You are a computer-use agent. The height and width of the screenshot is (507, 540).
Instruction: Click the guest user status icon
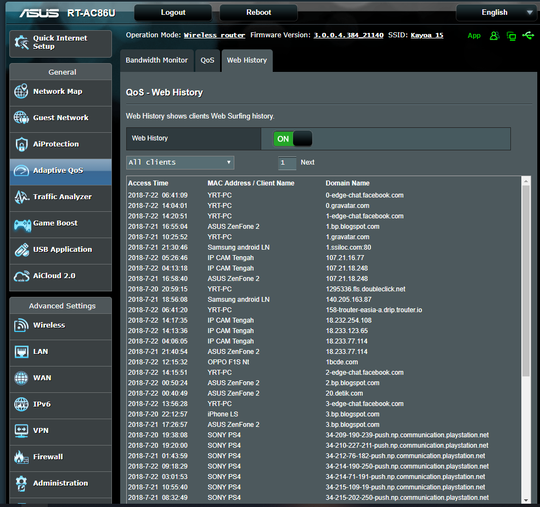point(494,35)
